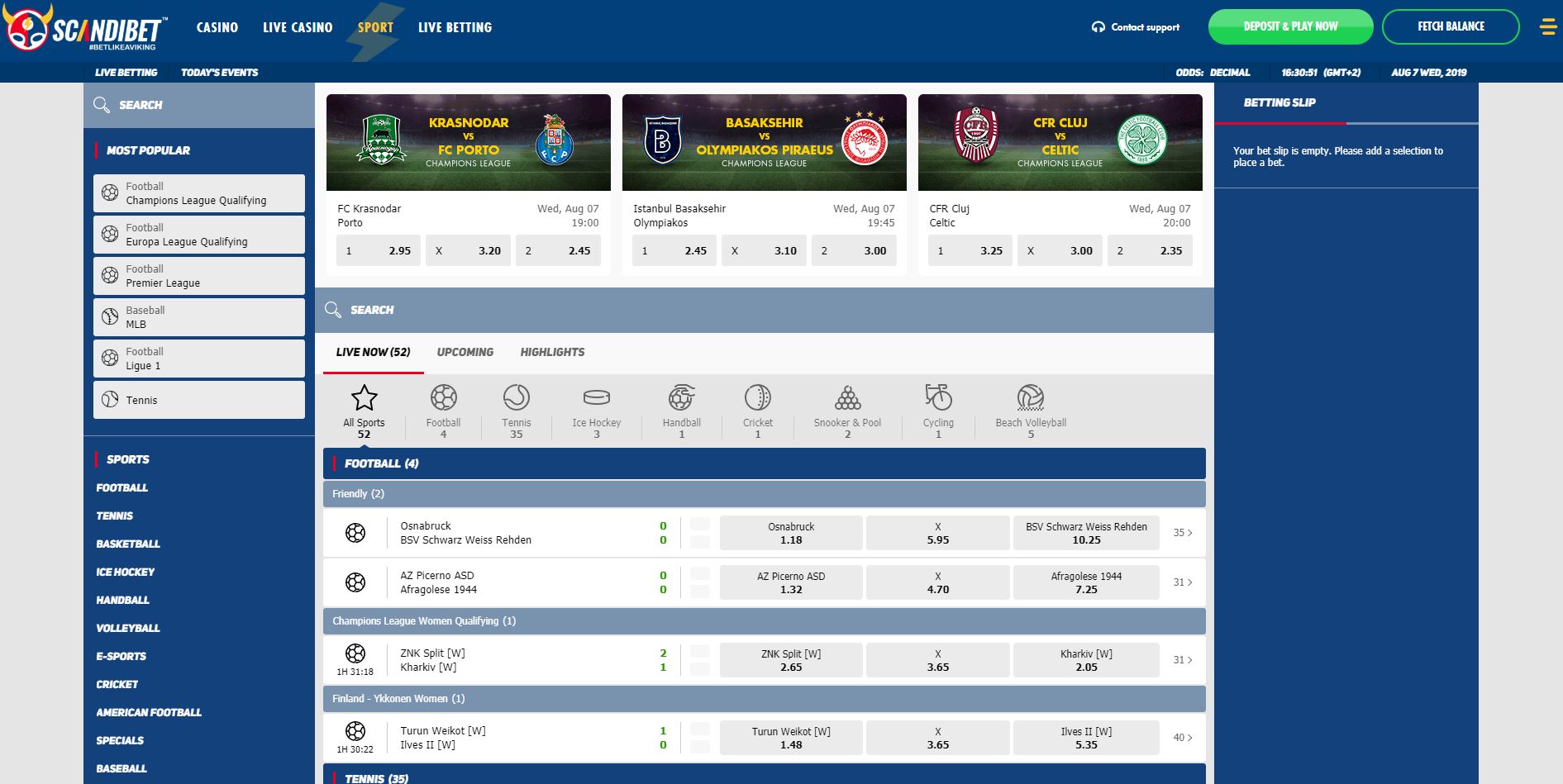Toggle the draw 3.20 odds for Krasnodar-Porto
The height and width of the screenshot is (784, 1563).
(x=468, y=250)
